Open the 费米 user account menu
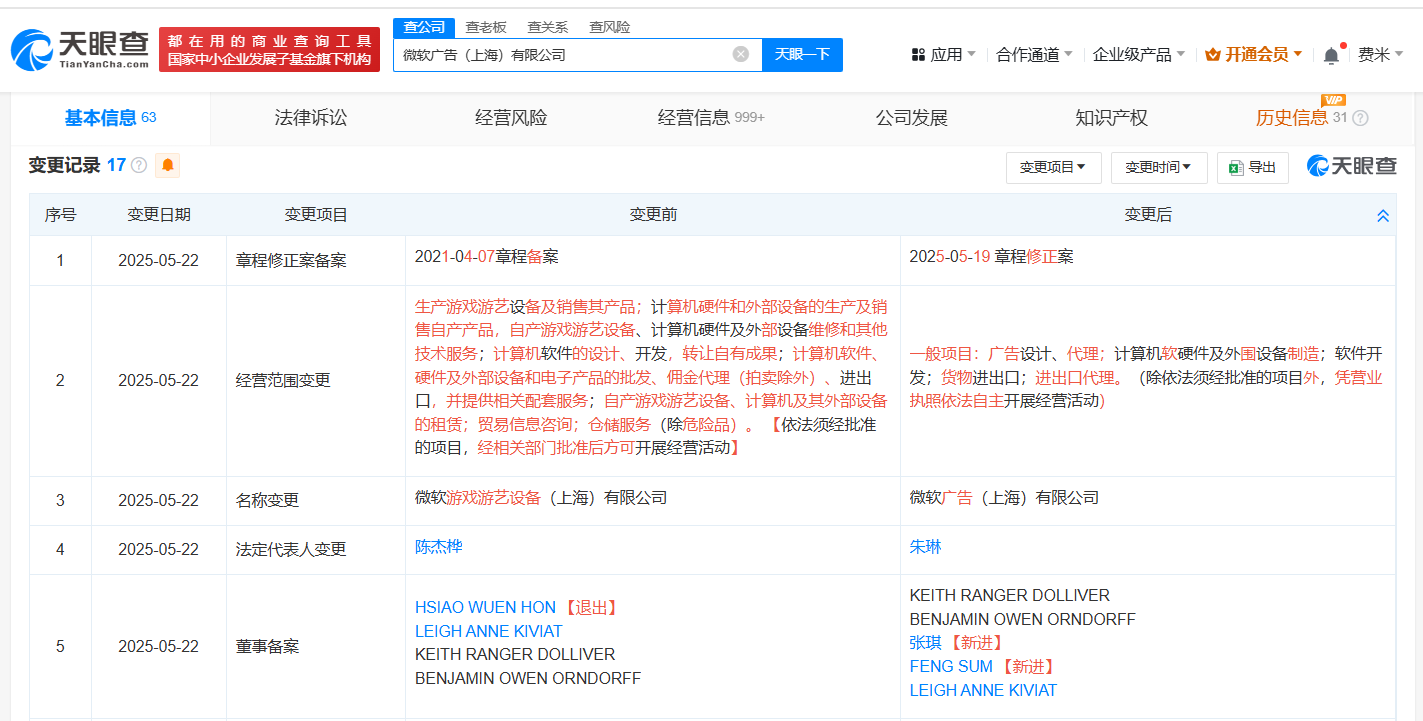This screenshot has height=721, width=1423. (1379, 55)
